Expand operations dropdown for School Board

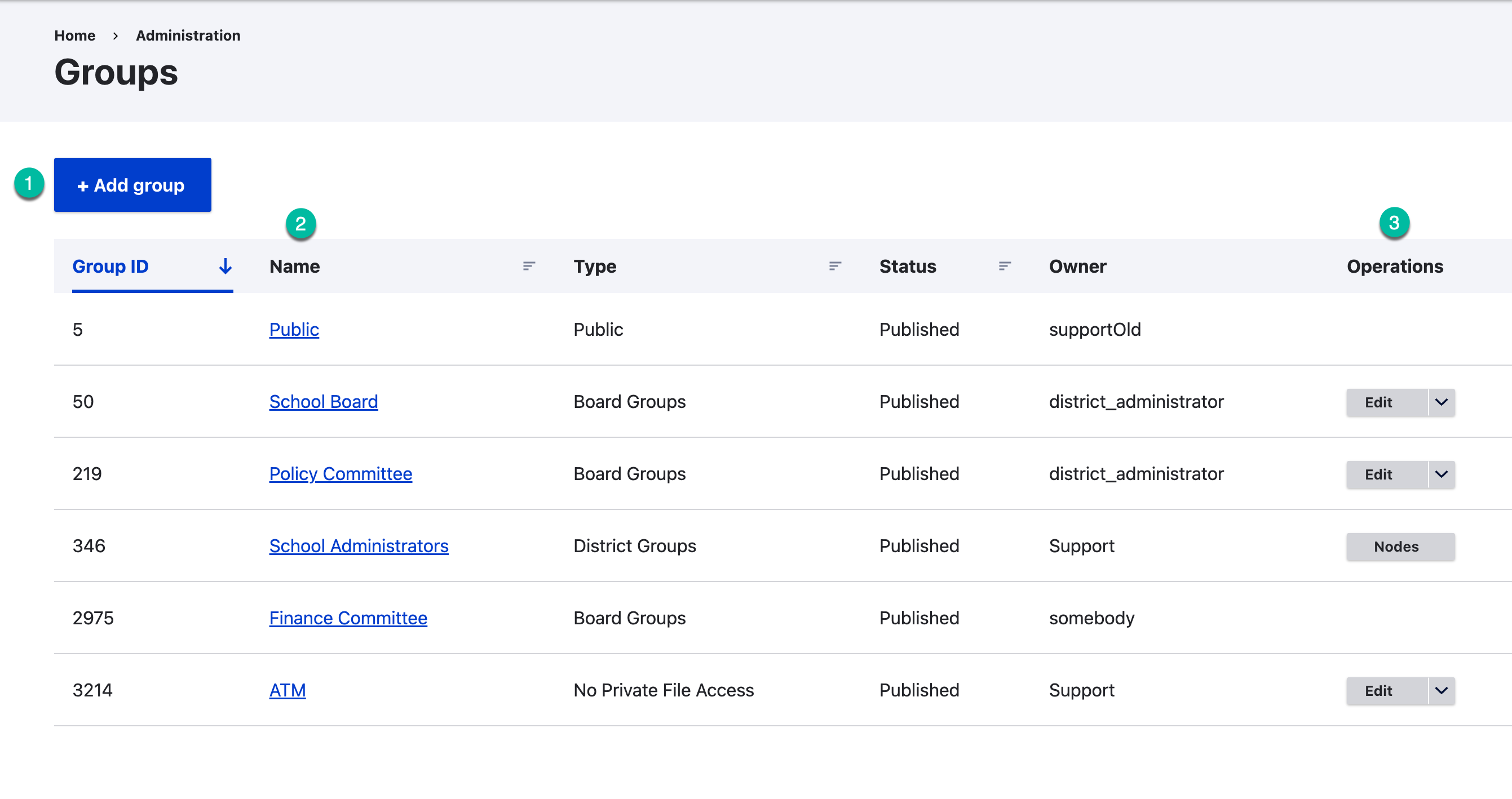(x=1442, y=402)
